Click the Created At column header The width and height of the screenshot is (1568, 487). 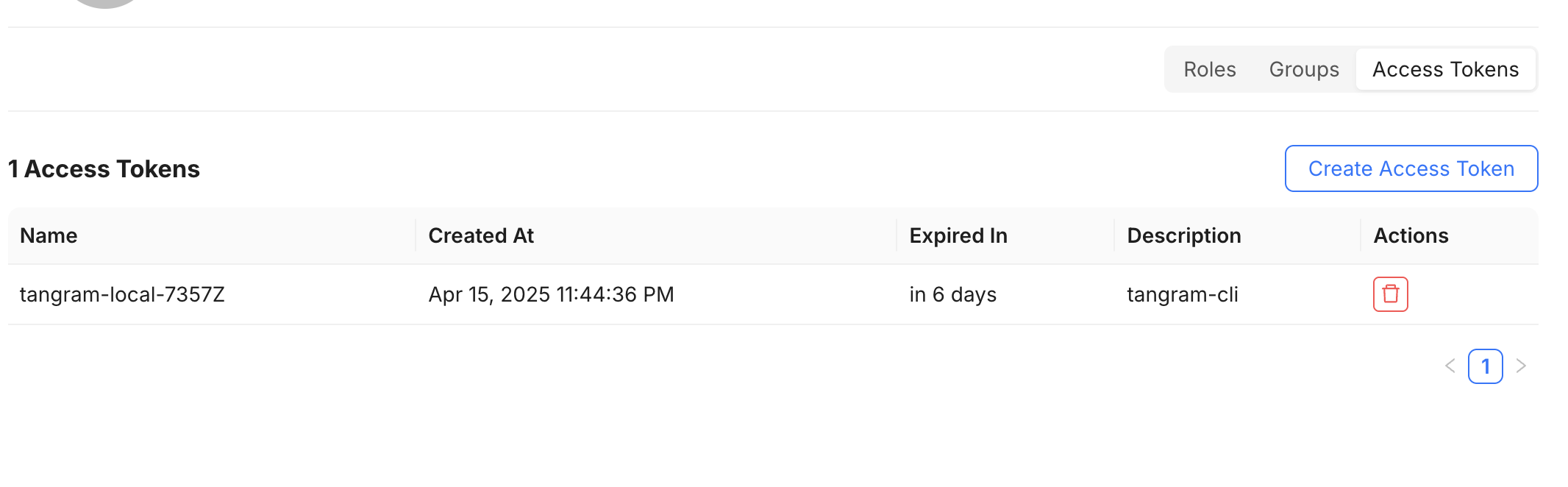pos(481,235)
